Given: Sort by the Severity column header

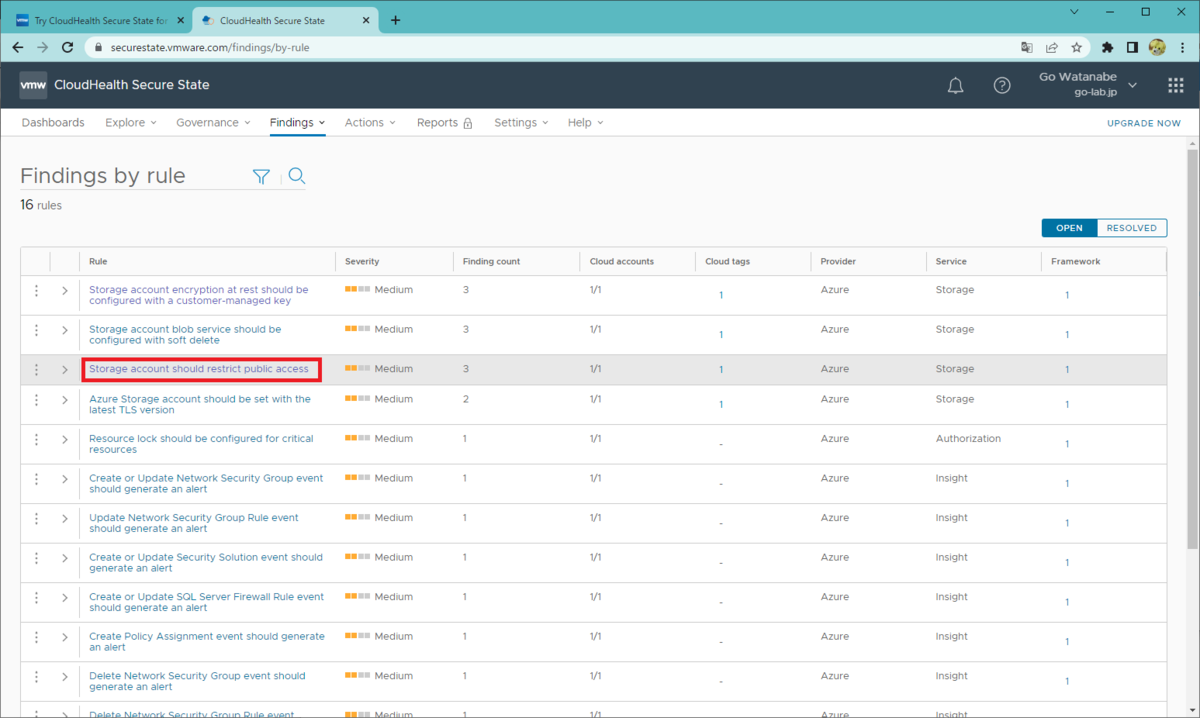Looking at the screenshot, I should click(x=361, y=261).
